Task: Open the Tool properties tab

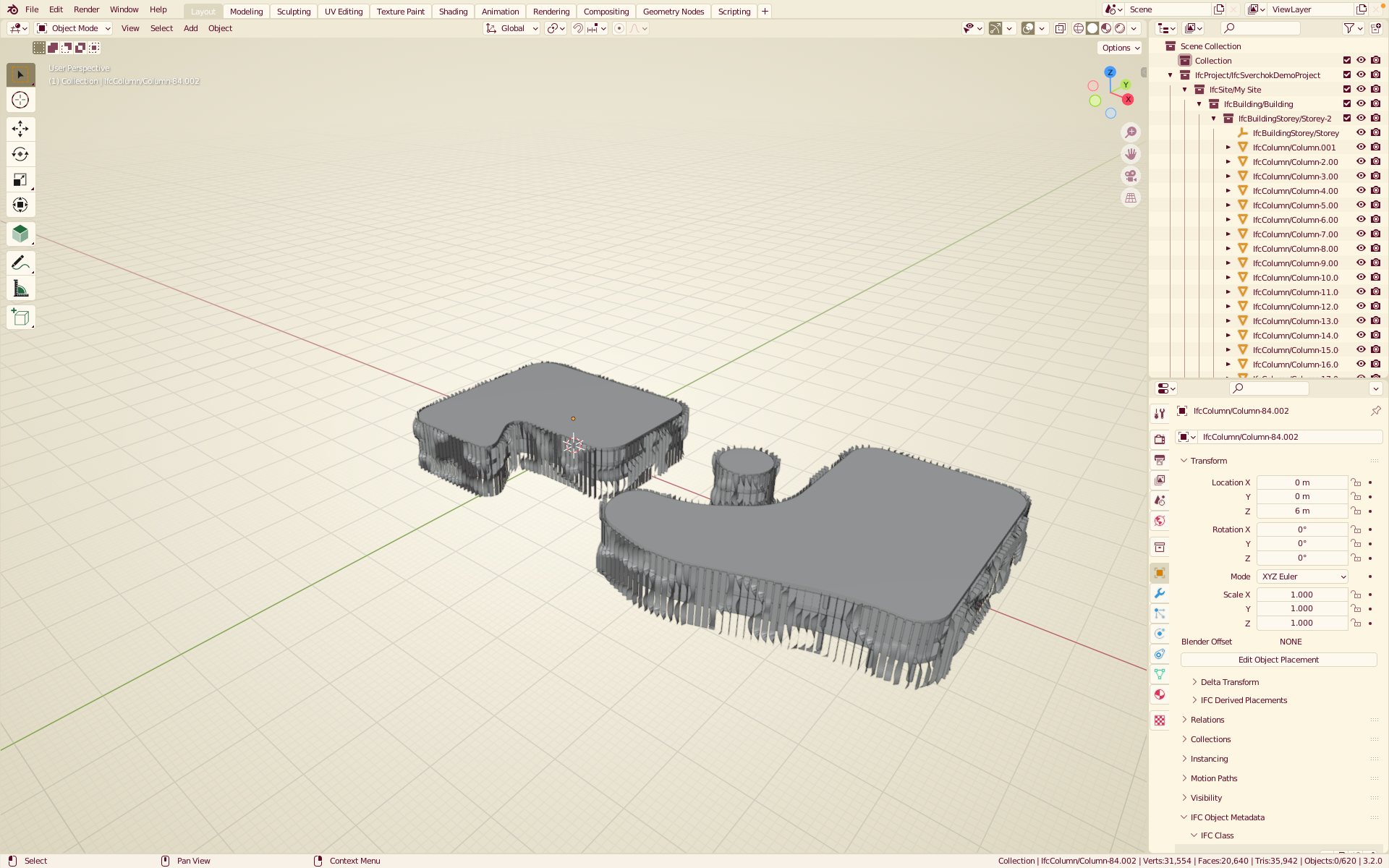Action: coord(1160,414)
